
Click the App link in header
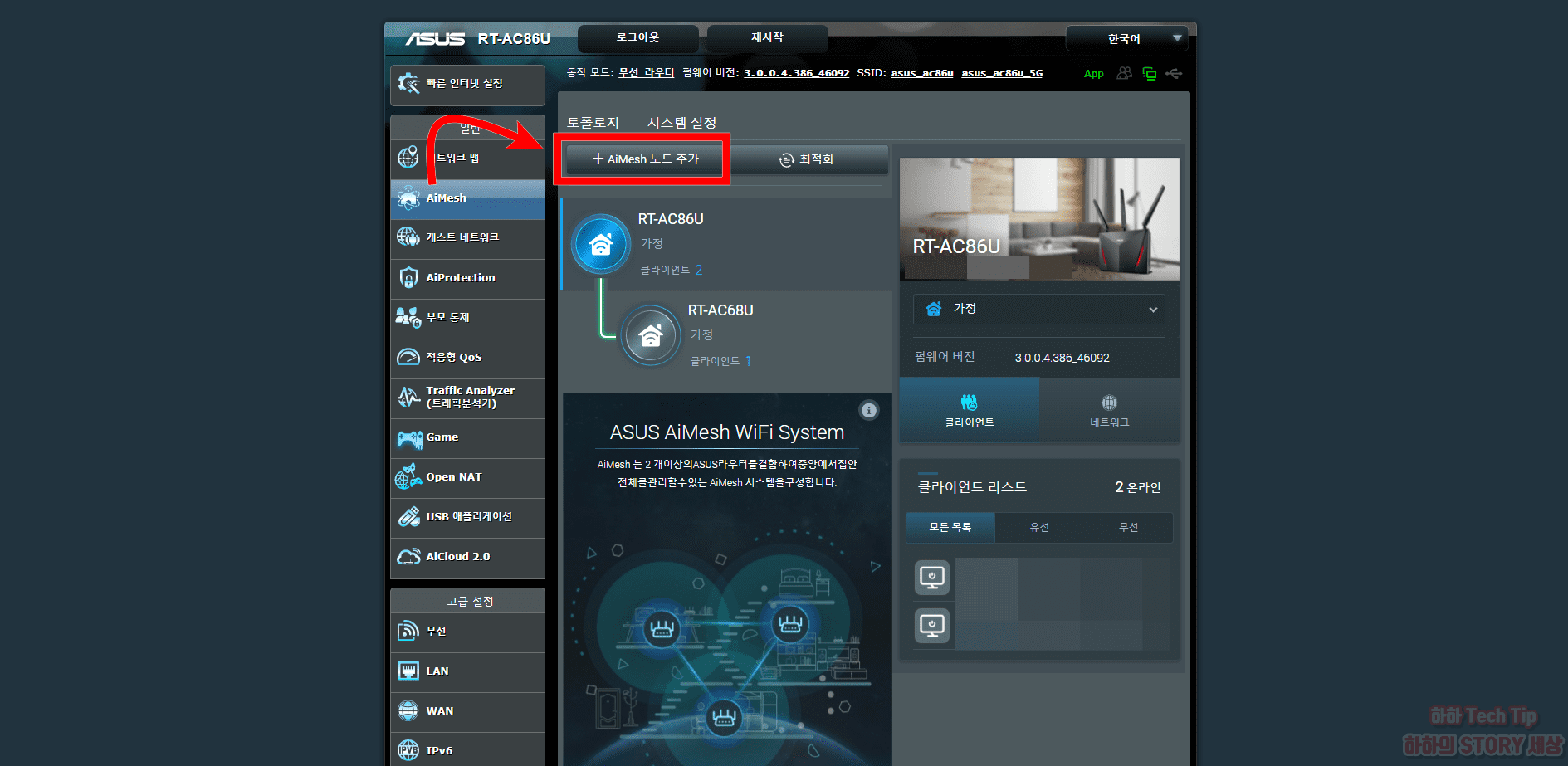point(1093,74)
